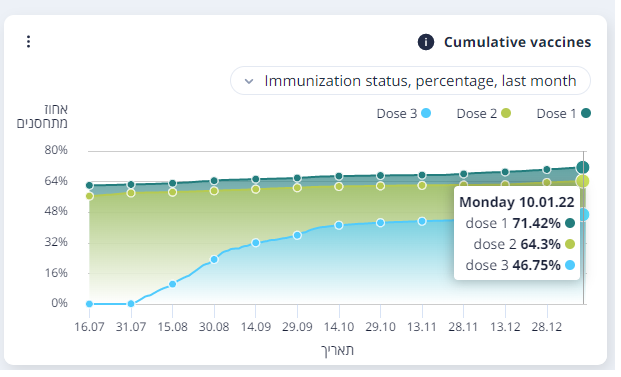Click Dose 3 data point at 14.10

[x=339, y=226]
